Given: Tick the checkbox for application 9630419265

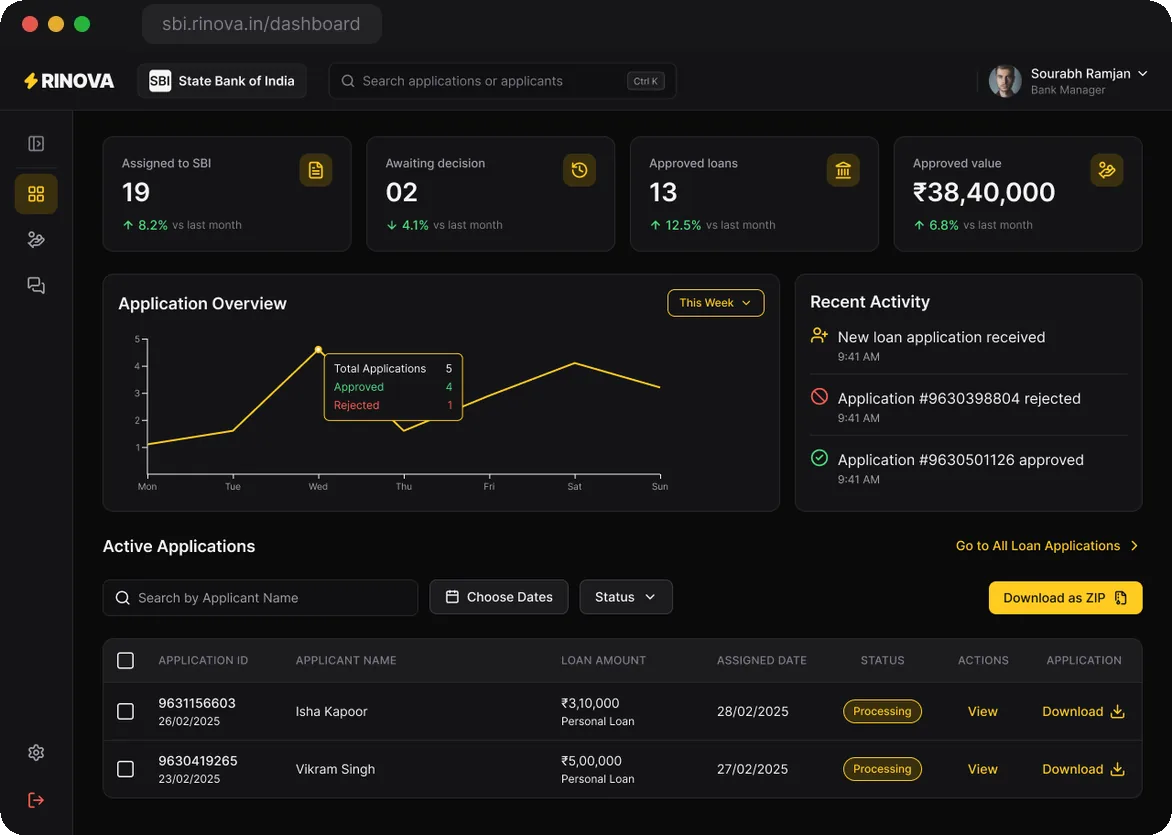Looking at the screenshot, I should [x=126, y=769].
